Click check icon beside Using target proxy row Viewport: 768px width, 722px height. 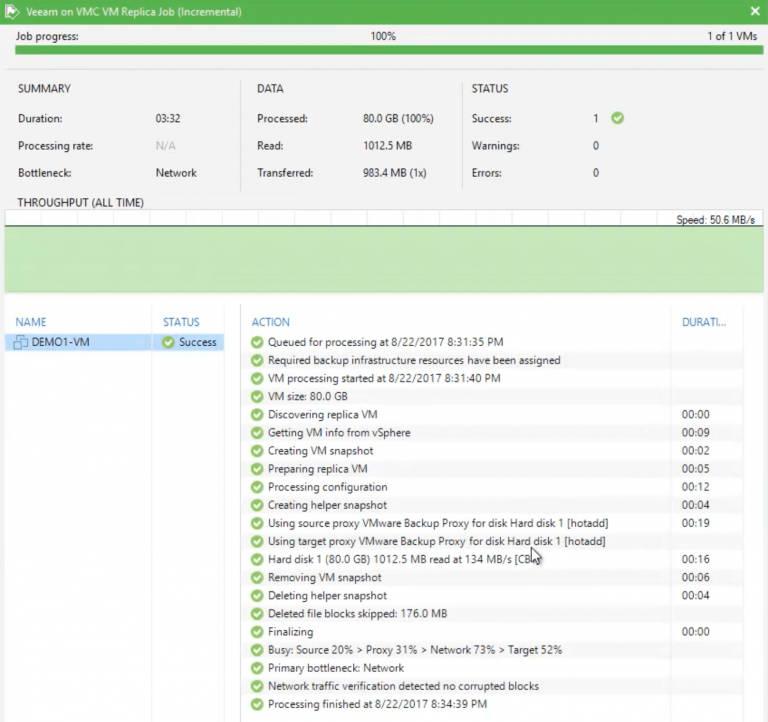(257, 541)
